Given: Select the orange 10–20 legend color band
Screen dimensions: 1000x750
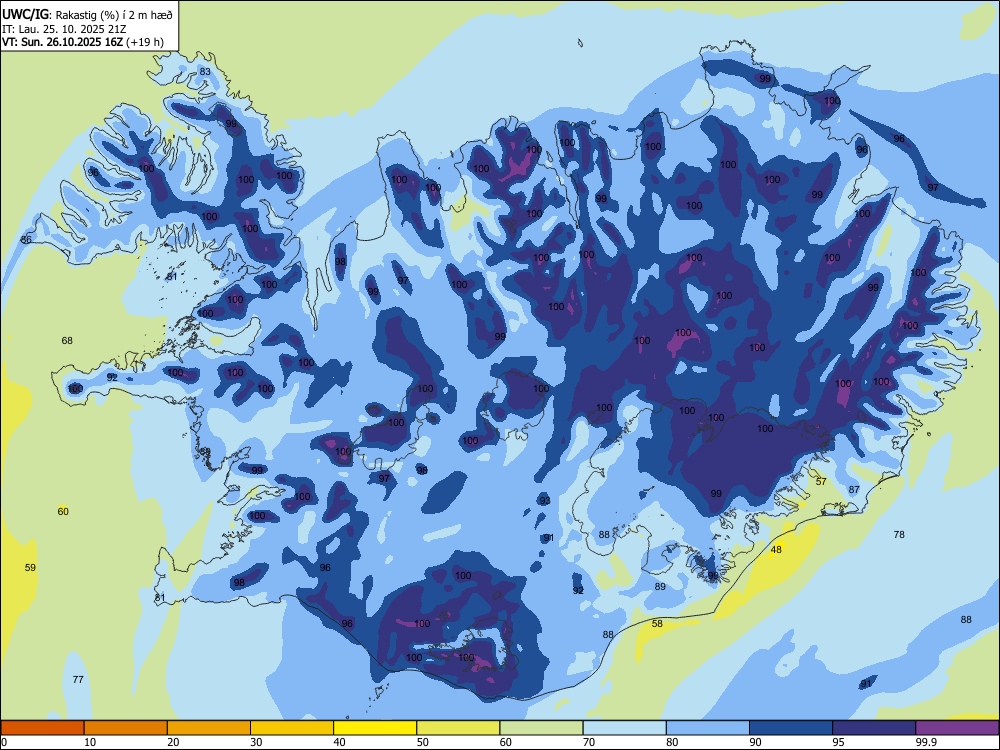Looking at the screenshot, I should click(x=126, y=728).
